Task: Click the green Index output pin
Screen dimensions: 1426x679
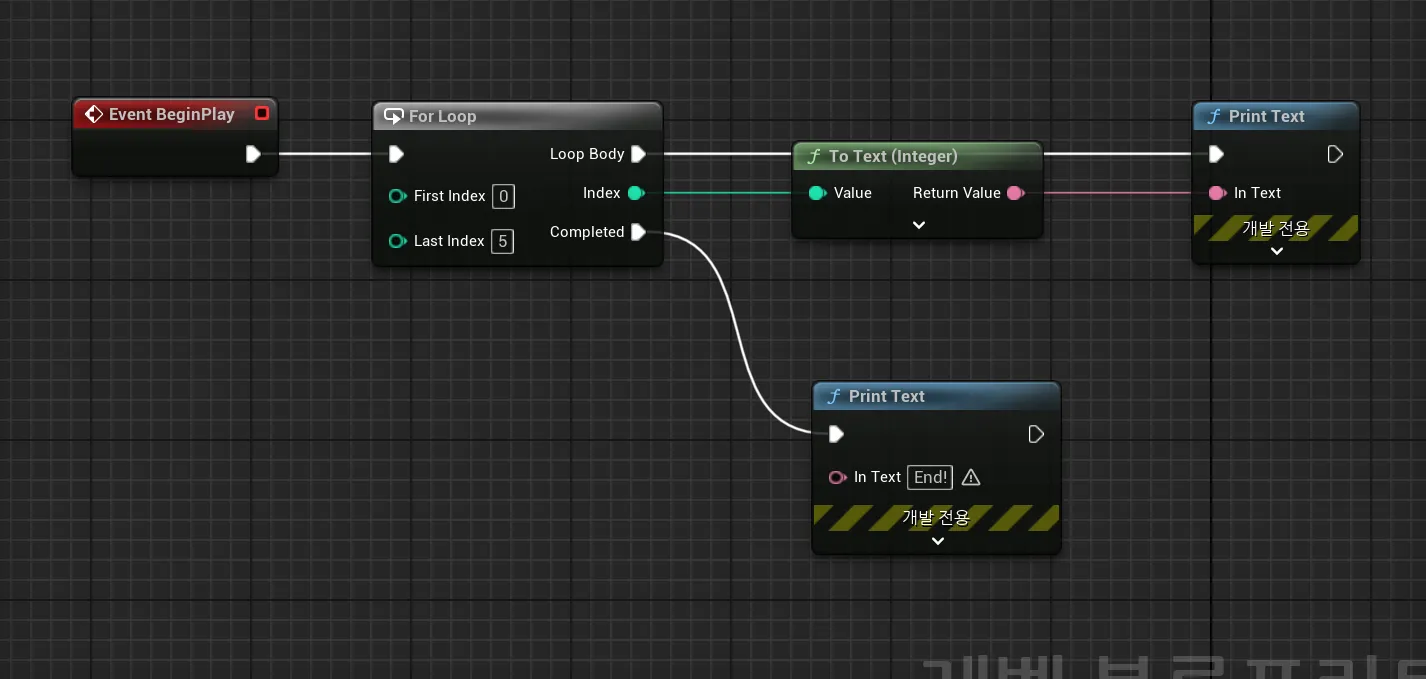Action: click(x=635, y=193)
